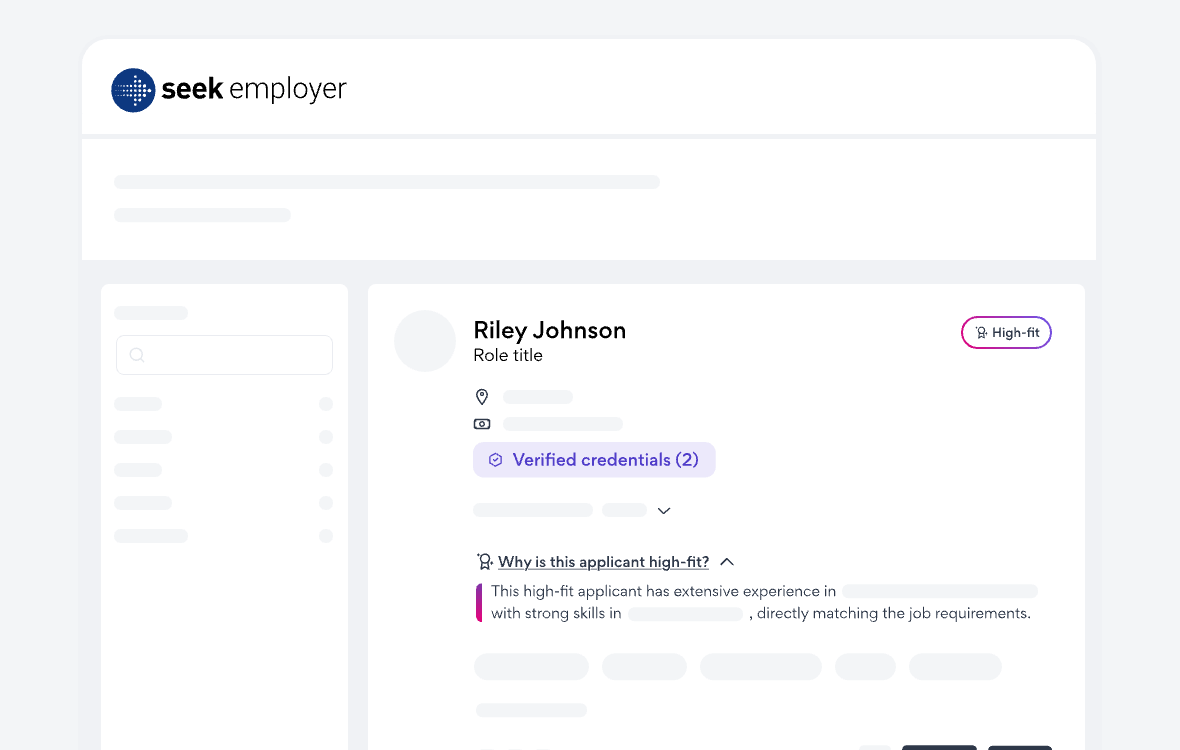
Task: Expand the chevron below Verified credentials
Action: pyautogui.click(x=664, y=511)
